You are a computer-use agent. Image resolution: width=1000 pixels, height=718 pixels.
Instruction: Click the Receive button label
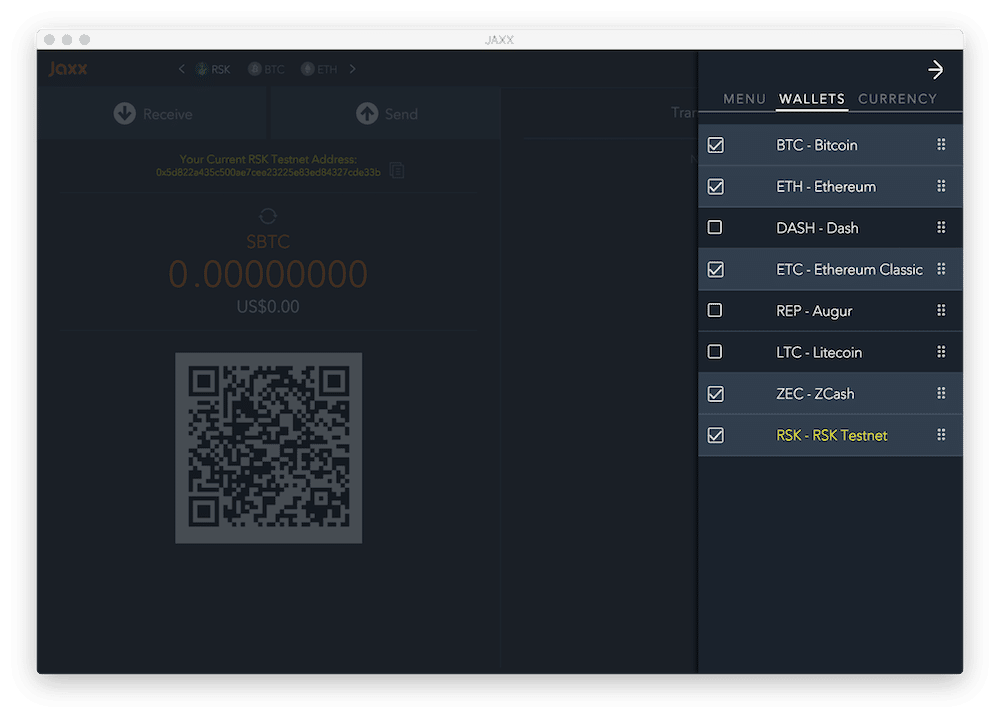[x=168, y=114]
